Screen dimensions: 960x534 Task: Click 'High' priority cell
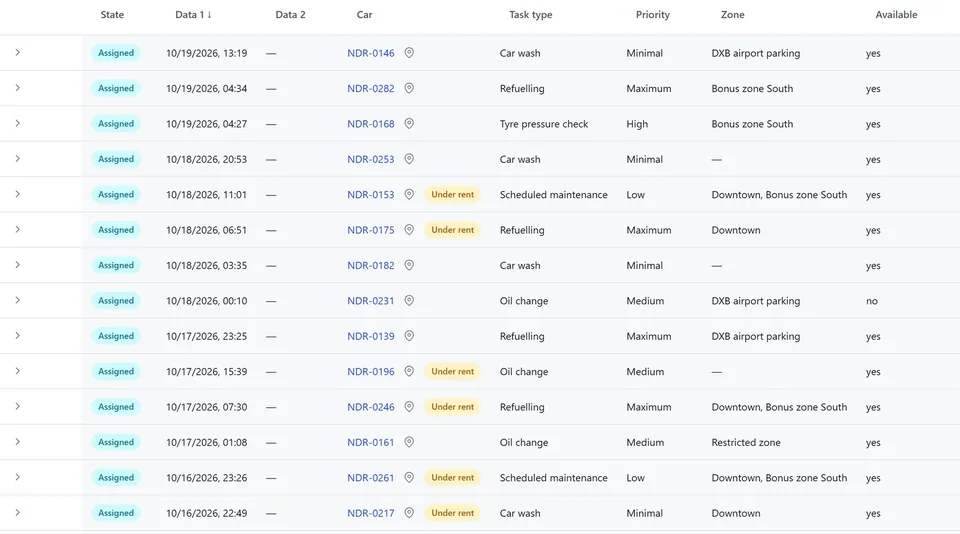click(637, 124)
